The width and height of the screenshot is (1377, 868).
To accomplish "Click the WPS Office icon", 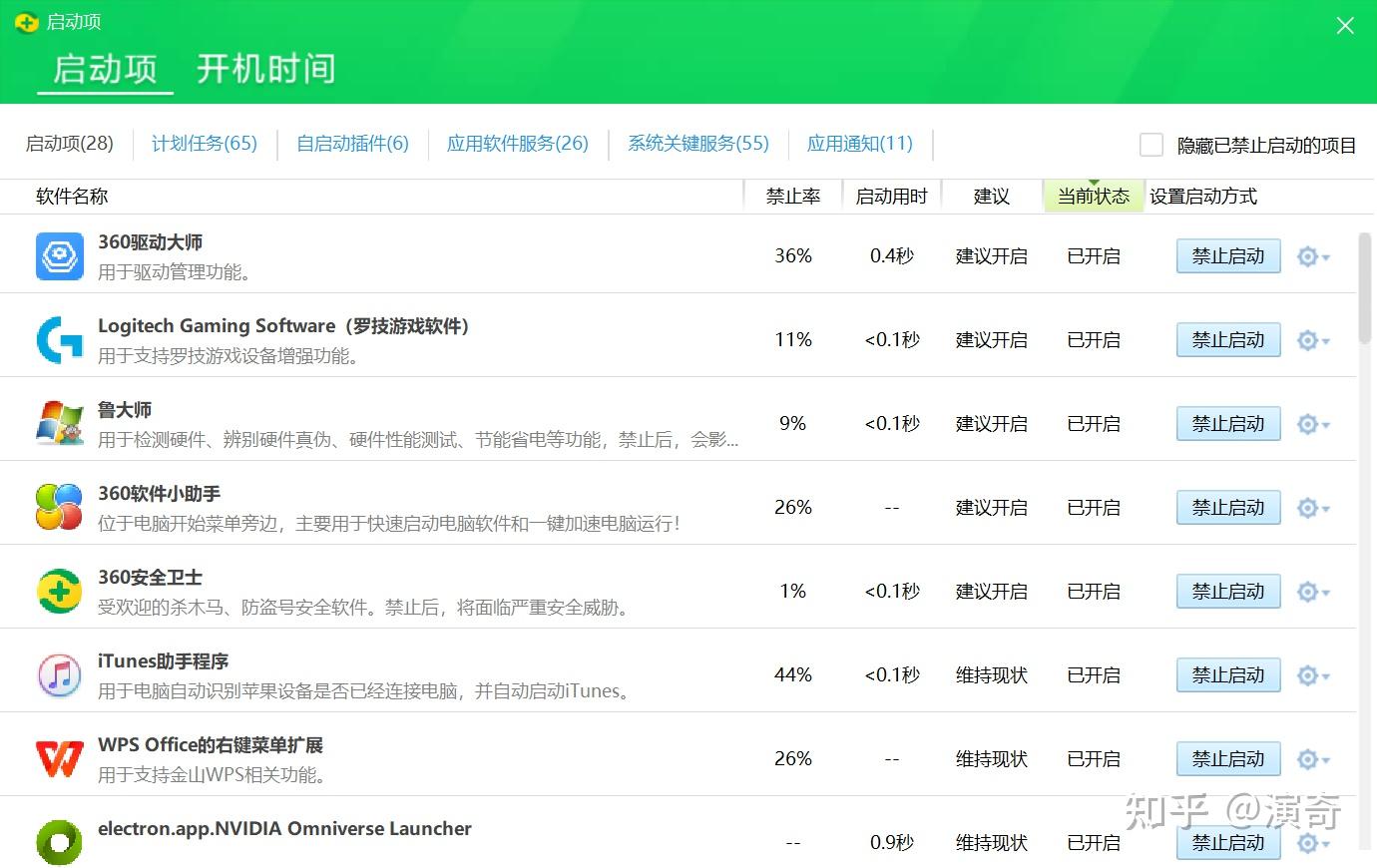I will point(60,759).
